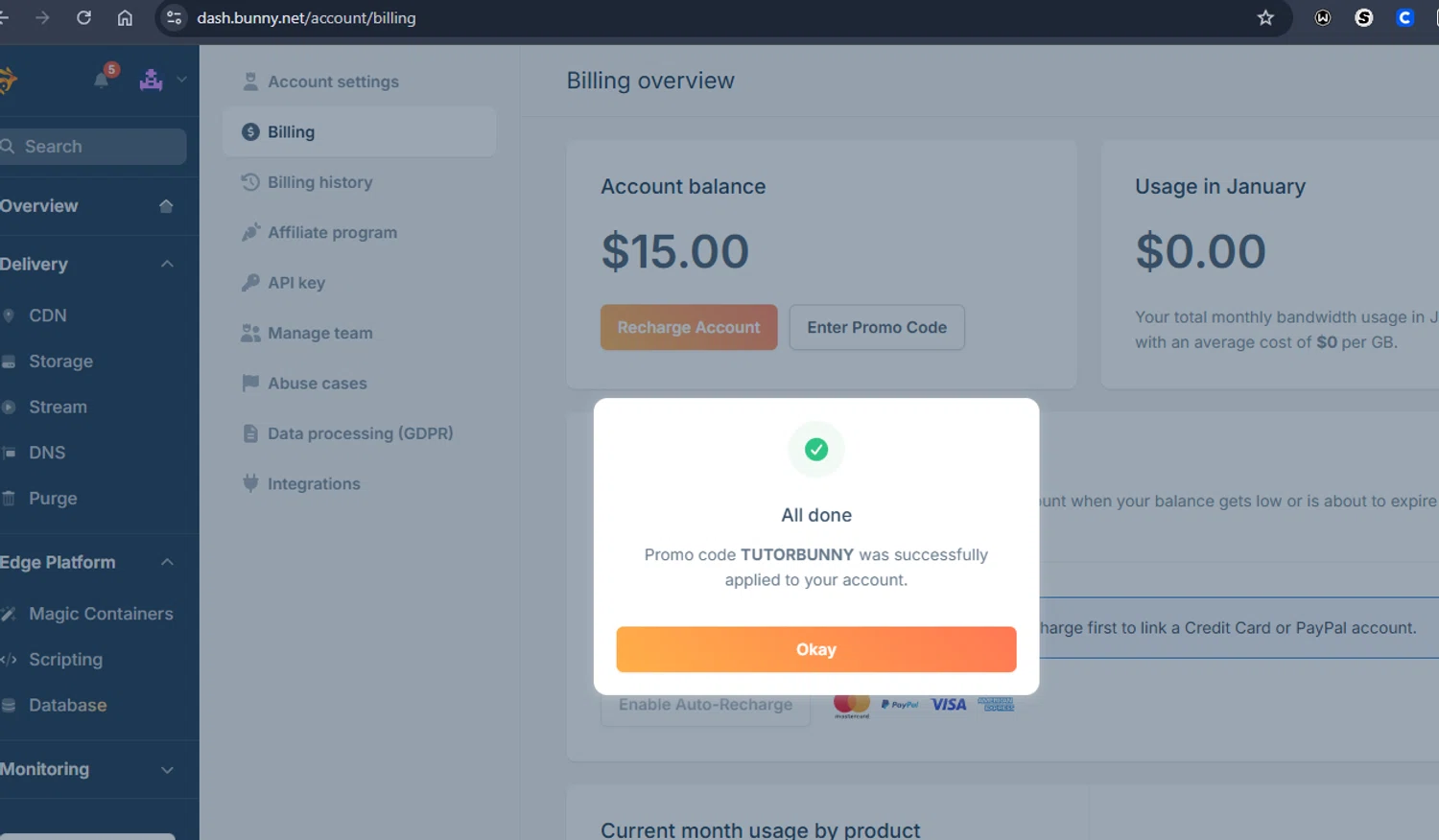The width and height of the screenshot is (1439, 840).
Task: Open the W browser extension
Action: point(1323,17)
